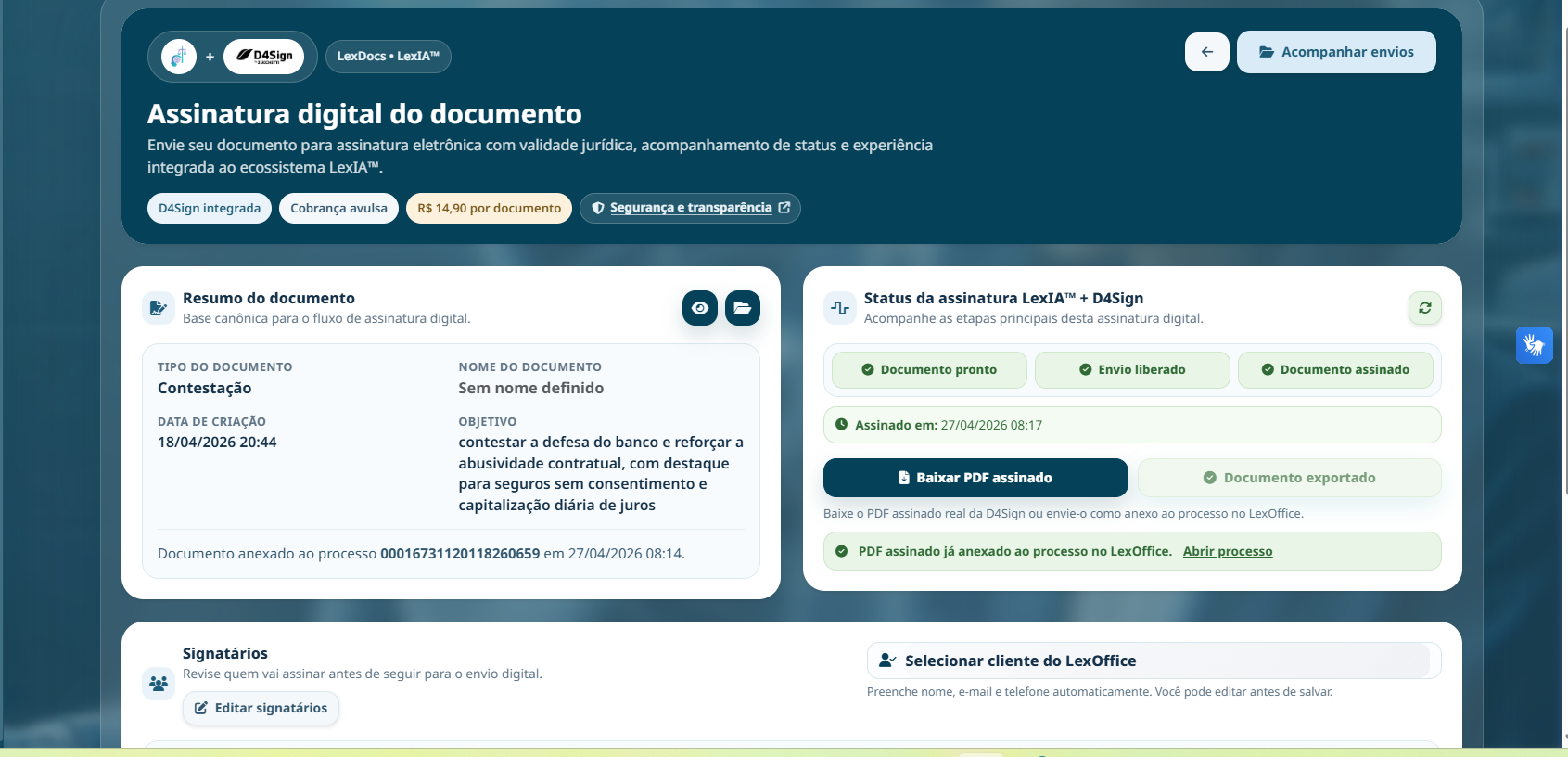Refresh signature status

tap(1425, 308)
